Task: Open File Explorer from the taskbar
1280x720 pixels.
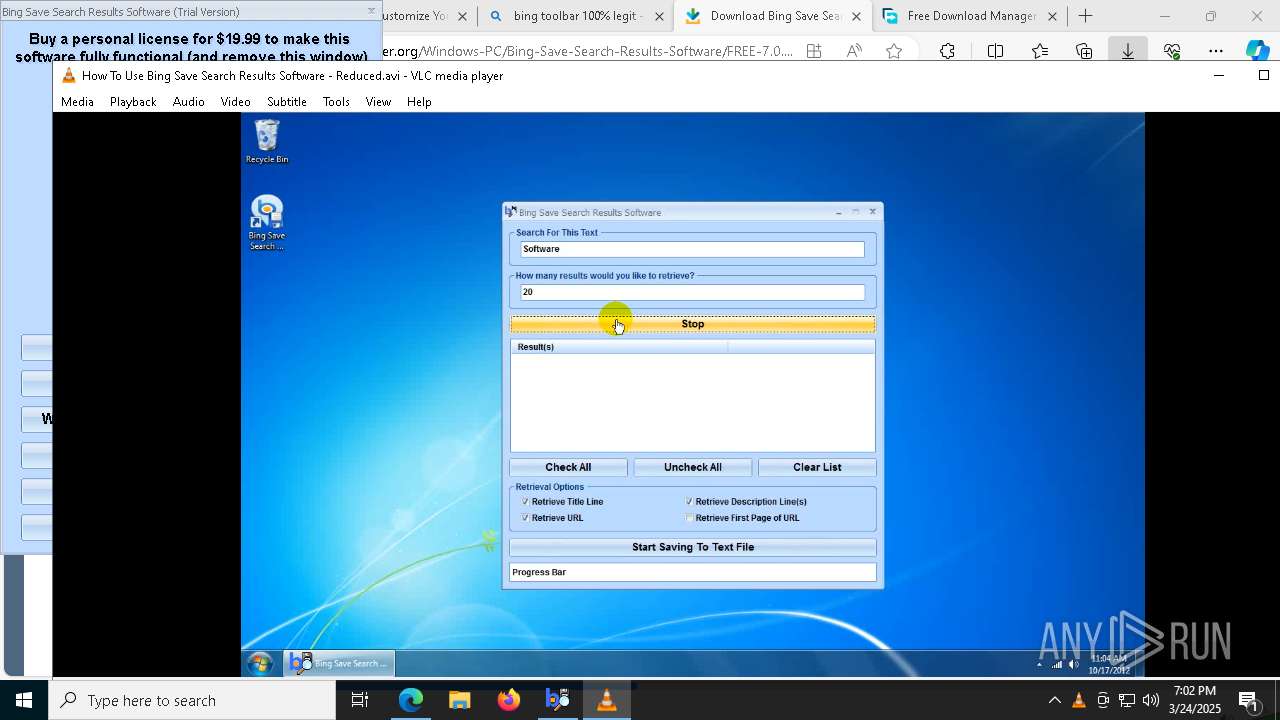Action: click(x=460, y=700)
